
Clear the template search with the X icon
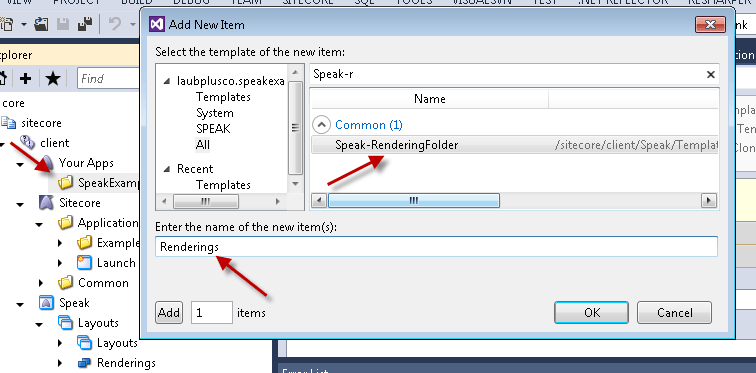click(x=711, y=74)
